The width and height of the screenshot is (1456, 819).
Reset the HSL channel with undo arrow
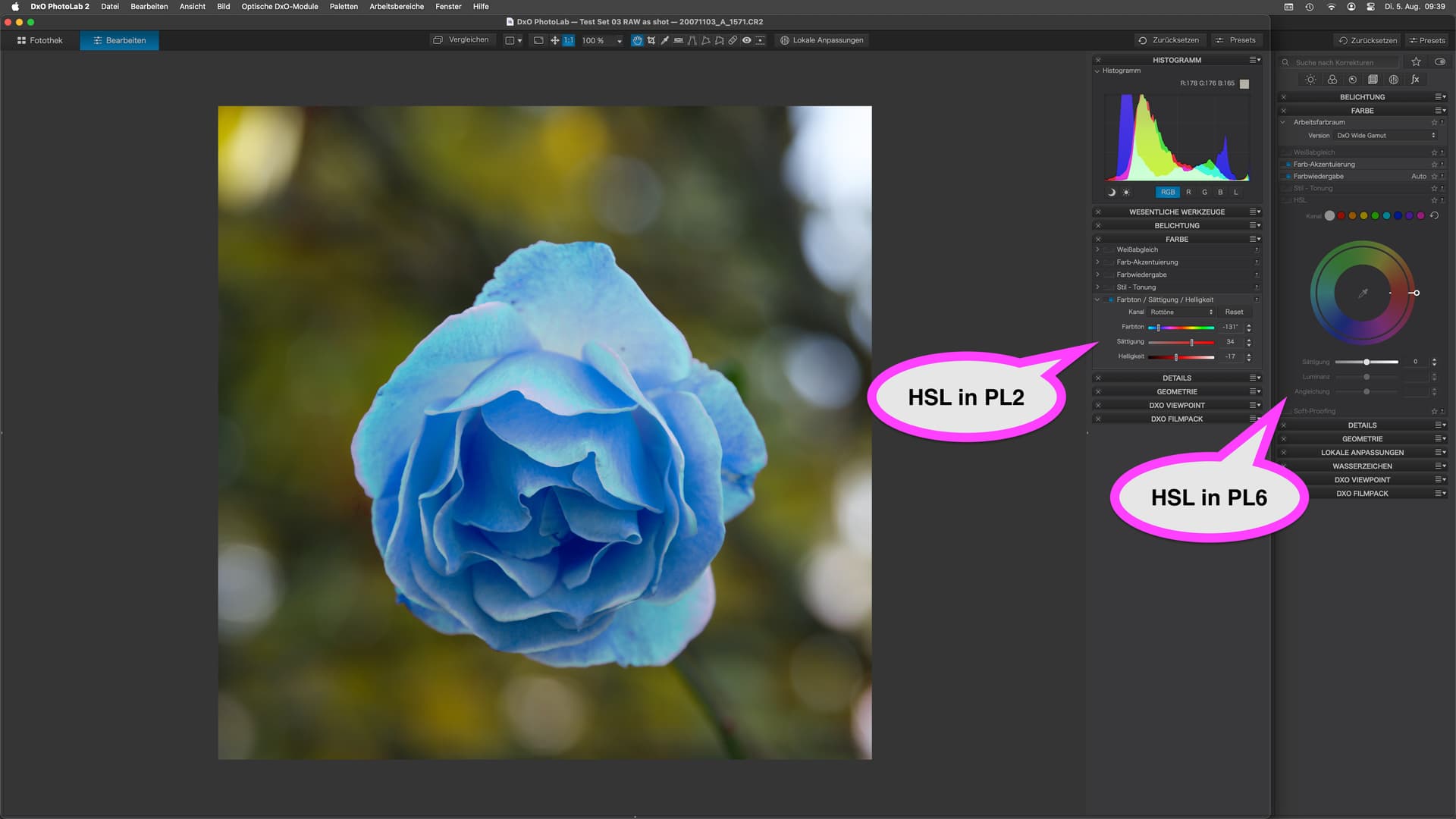coord(1434,215)
